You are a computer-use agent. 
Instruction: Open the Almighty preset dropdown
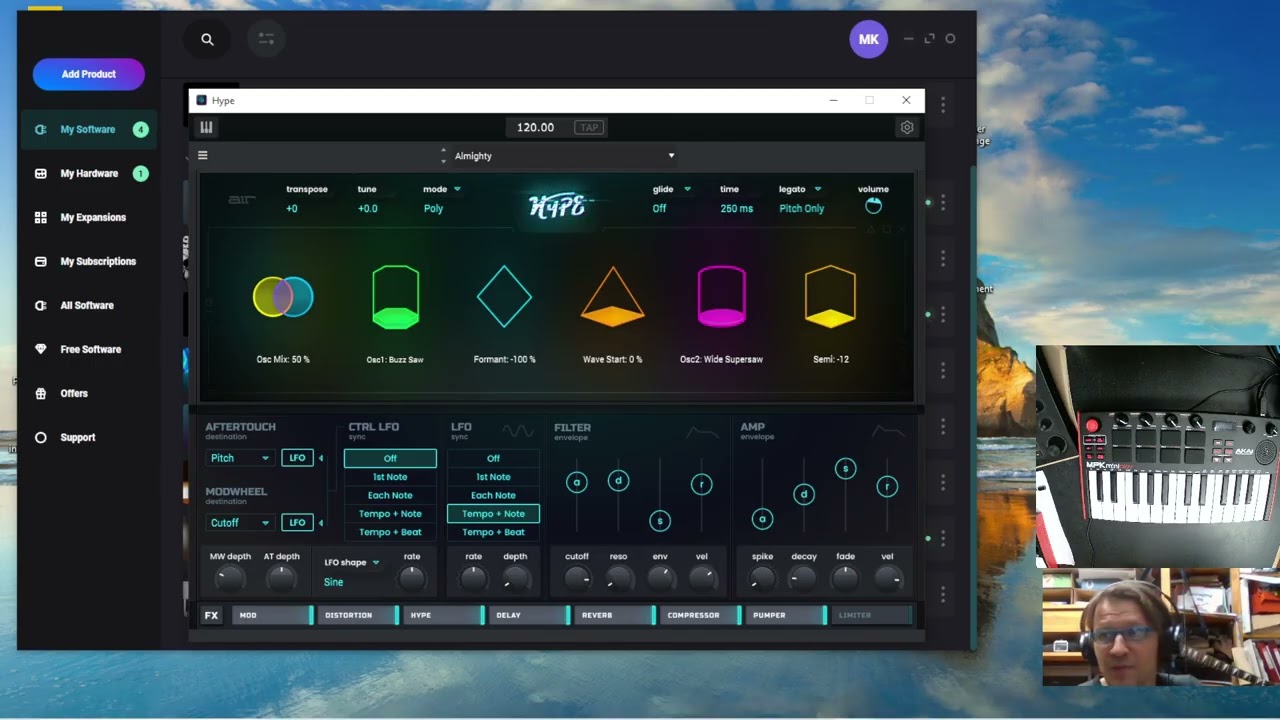(565, 156)
